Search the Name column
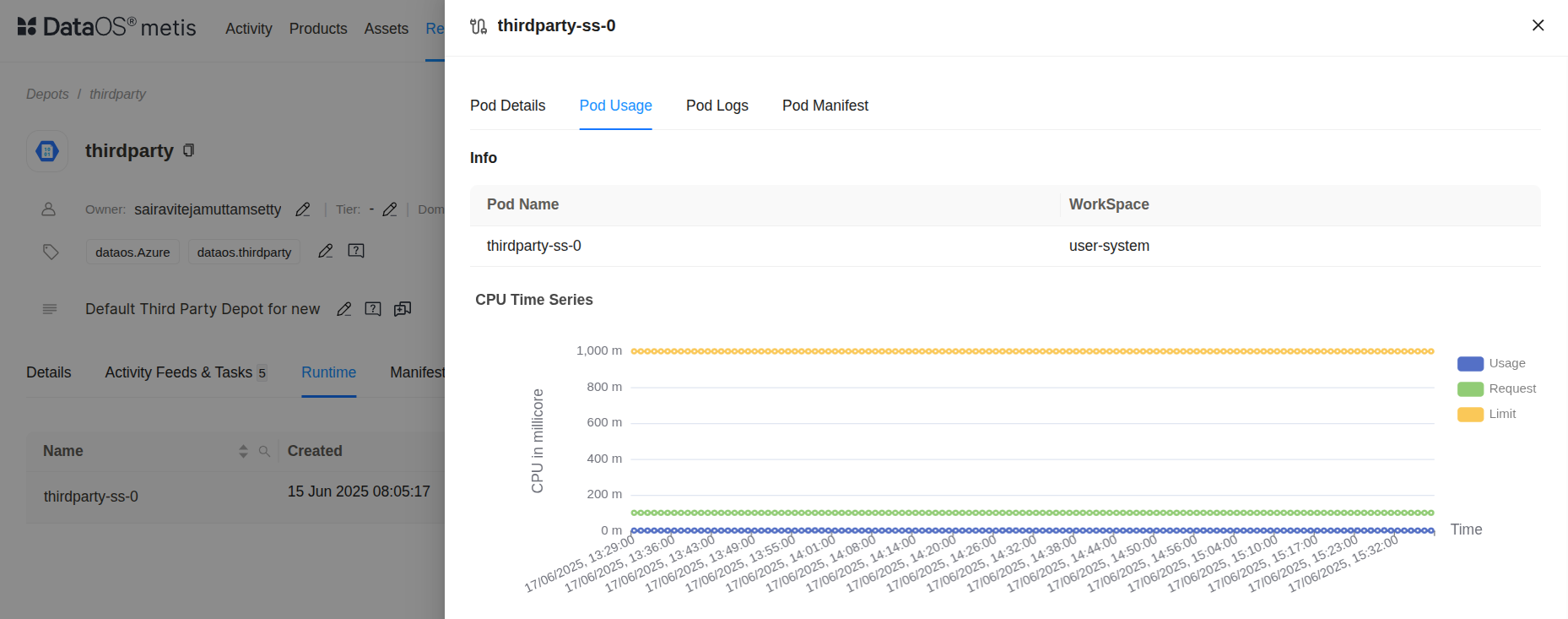 pyautogui.click(x=264, y=451)
